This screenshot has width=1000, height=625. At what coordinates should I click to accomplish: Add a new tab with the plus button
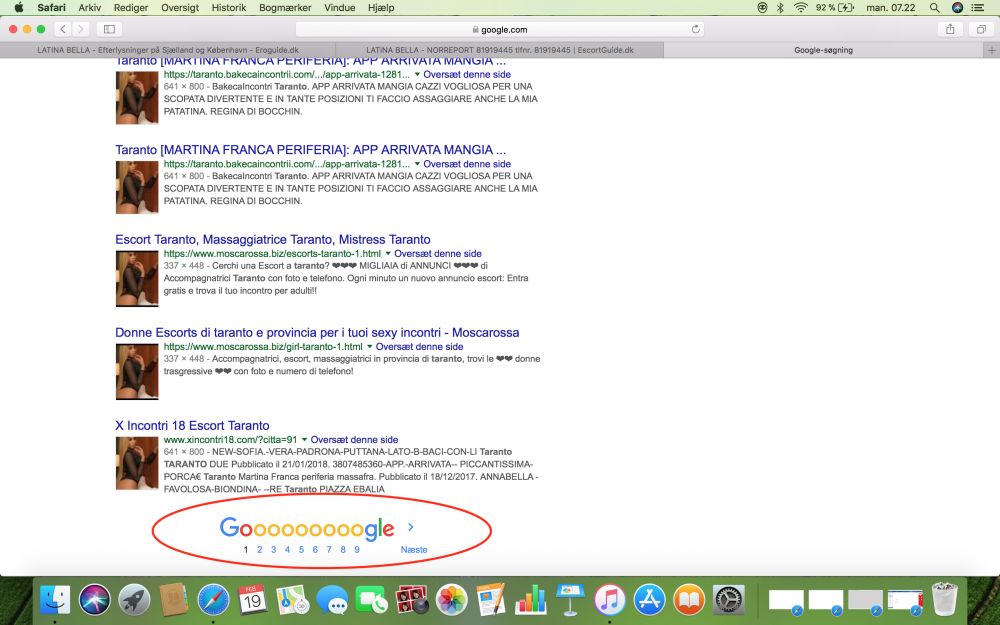(991, 50)
